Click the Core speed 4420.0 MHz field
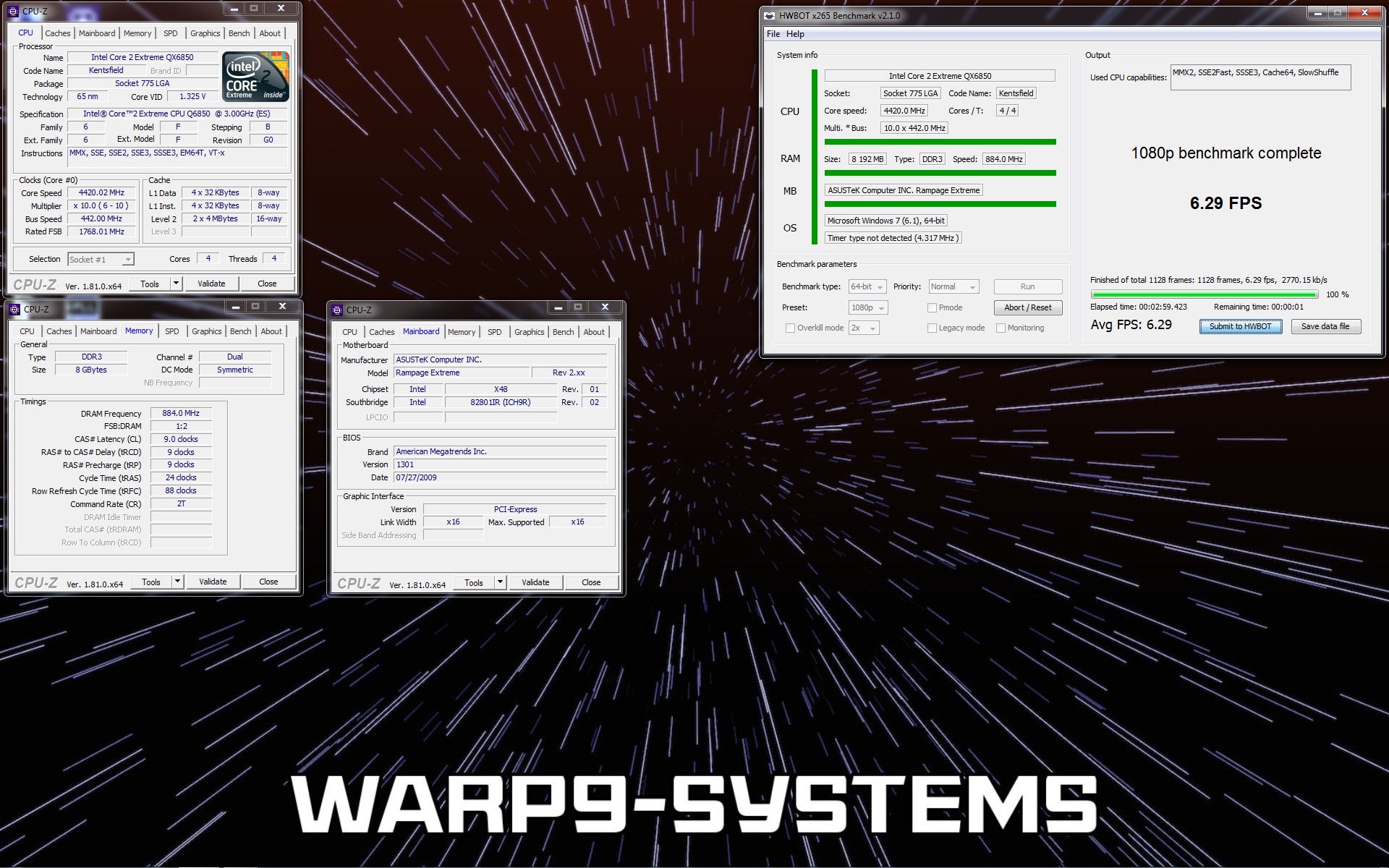The height and width of the screenshot is (868, 1389). coord(904,111)
